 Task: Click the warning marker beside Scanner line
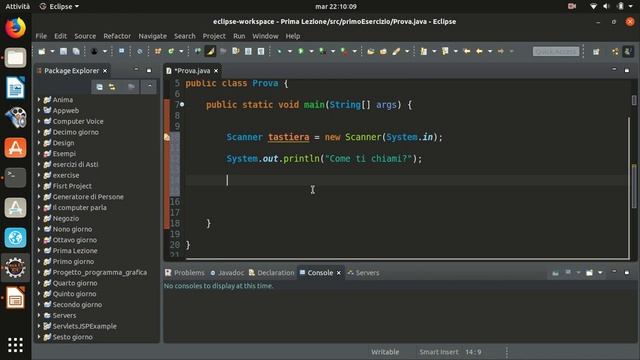[167, 137]
